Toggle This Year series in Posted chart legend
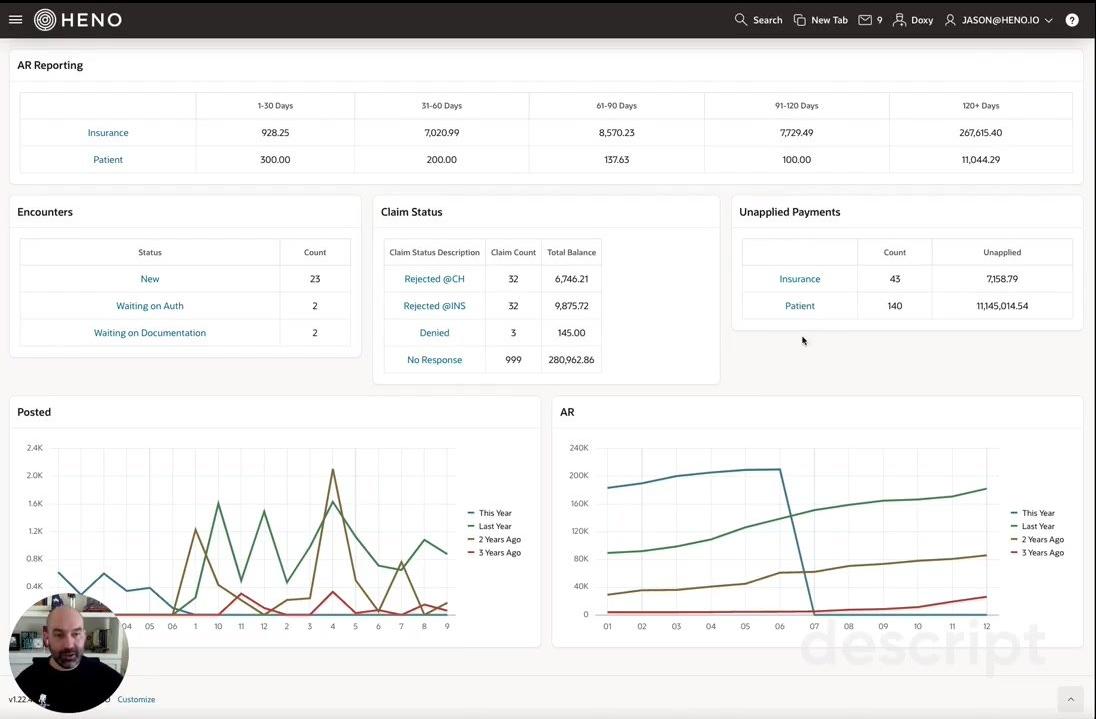Screen dimensions: 1096x719 [x=495, y=513]
